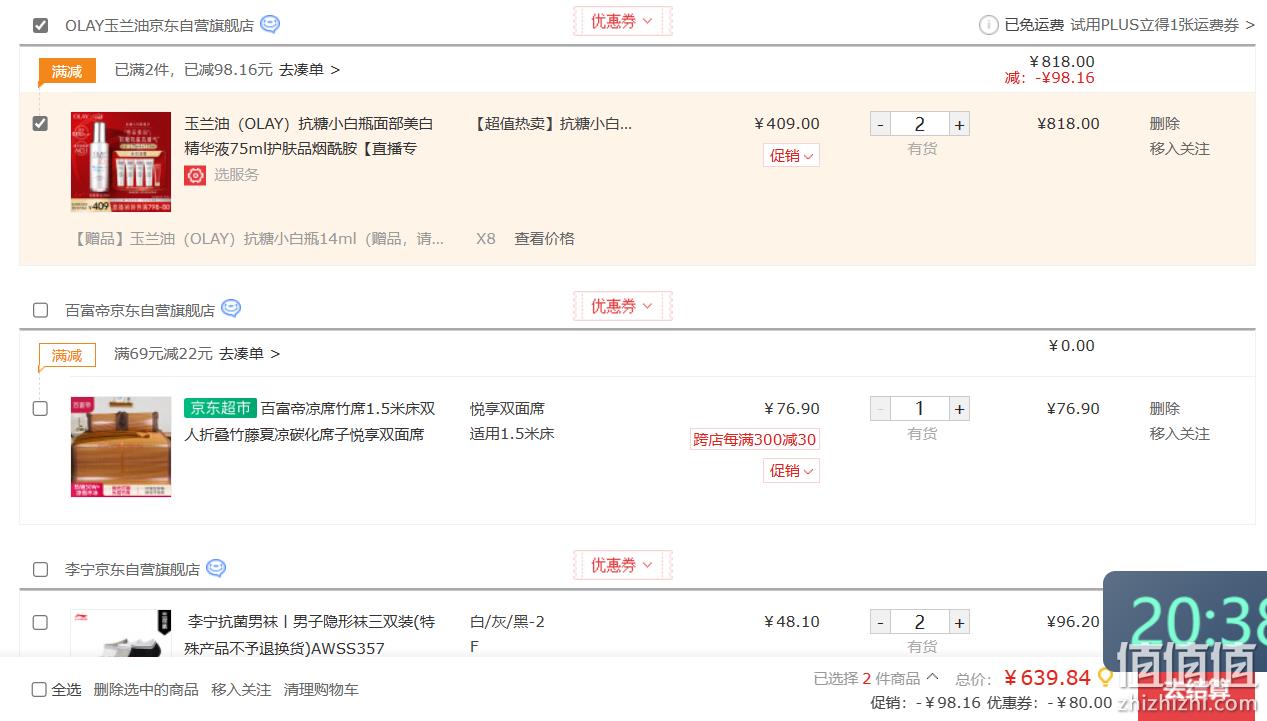Open OLAY玉兰油京东自营旗舰店 store link

click(159, 26)
